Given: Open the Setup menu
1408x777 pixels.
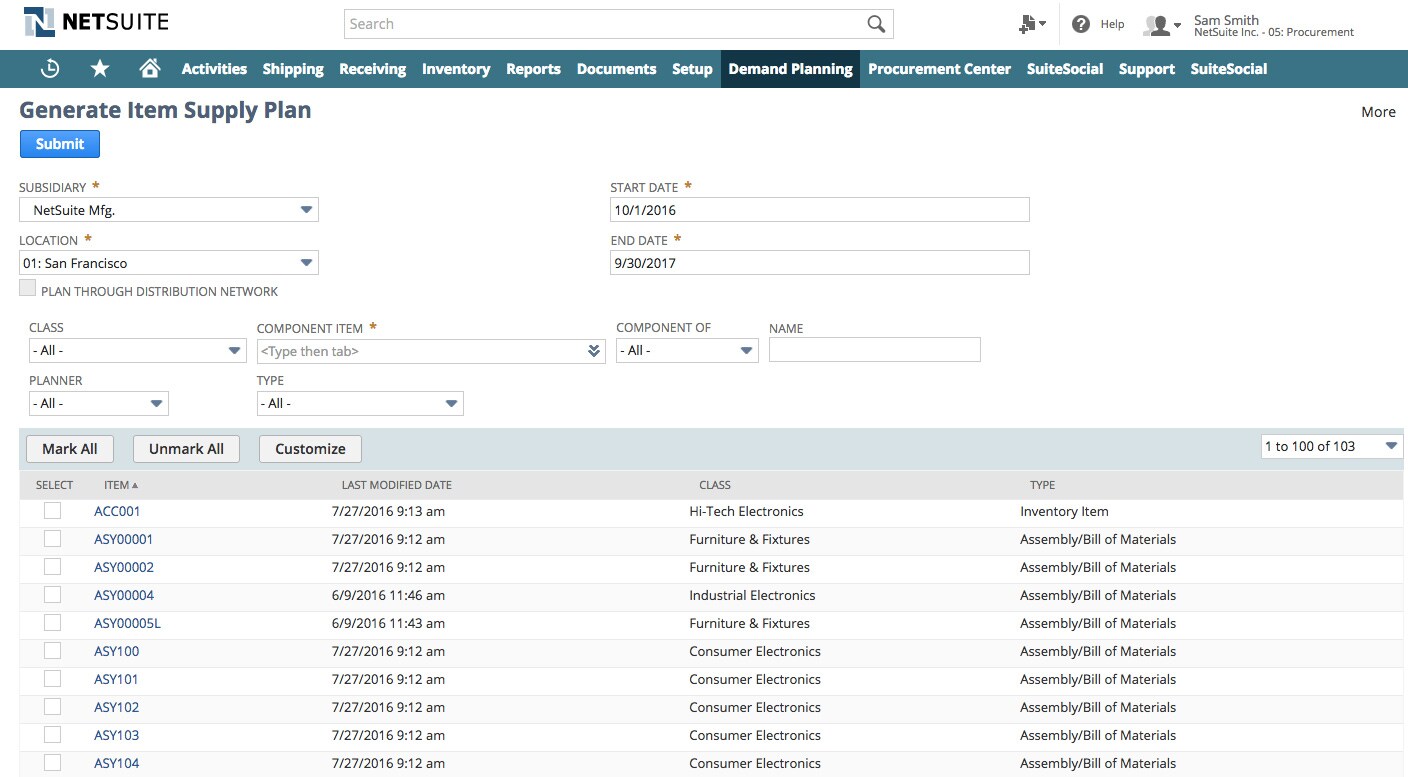Looking at the screenshot, I should (x=692, y=69).
